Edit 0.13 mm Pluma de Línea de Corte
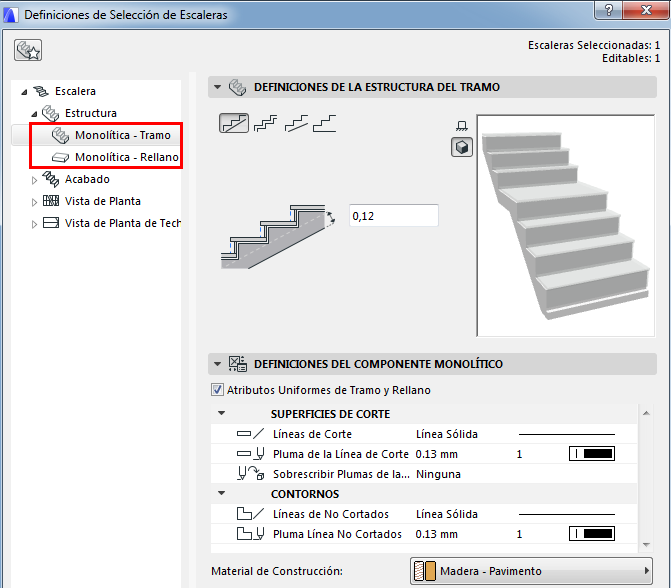Screen dimensions: 671x588 (436, 454)
